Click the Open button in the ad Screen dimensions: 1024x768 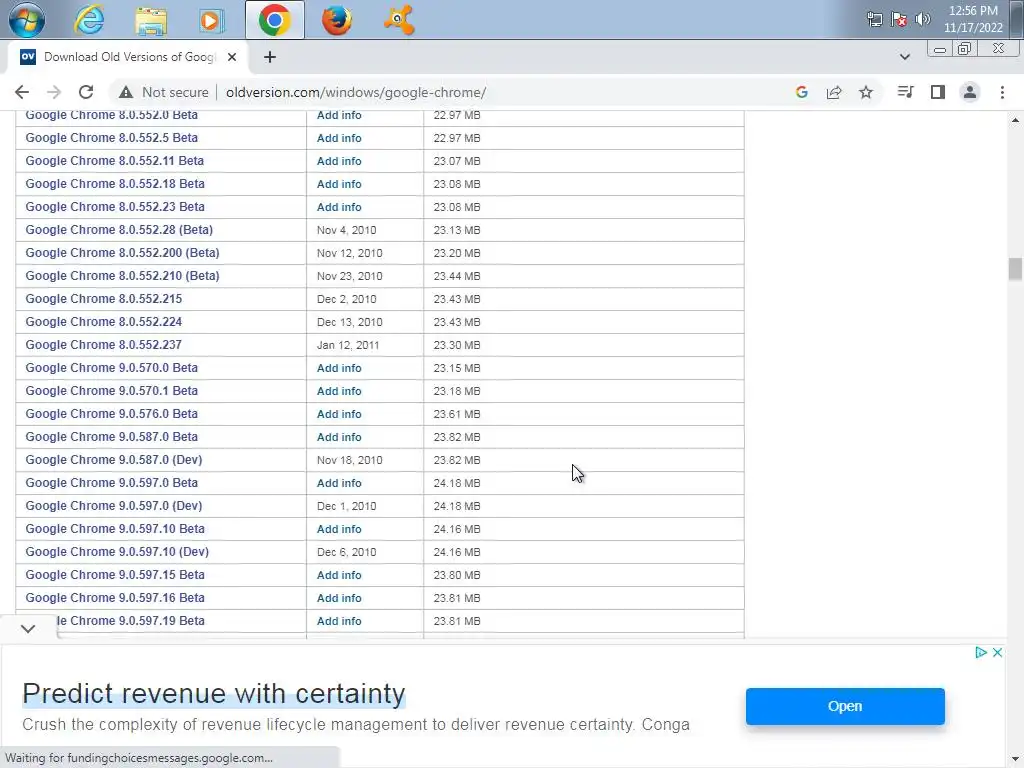[845, 706]
